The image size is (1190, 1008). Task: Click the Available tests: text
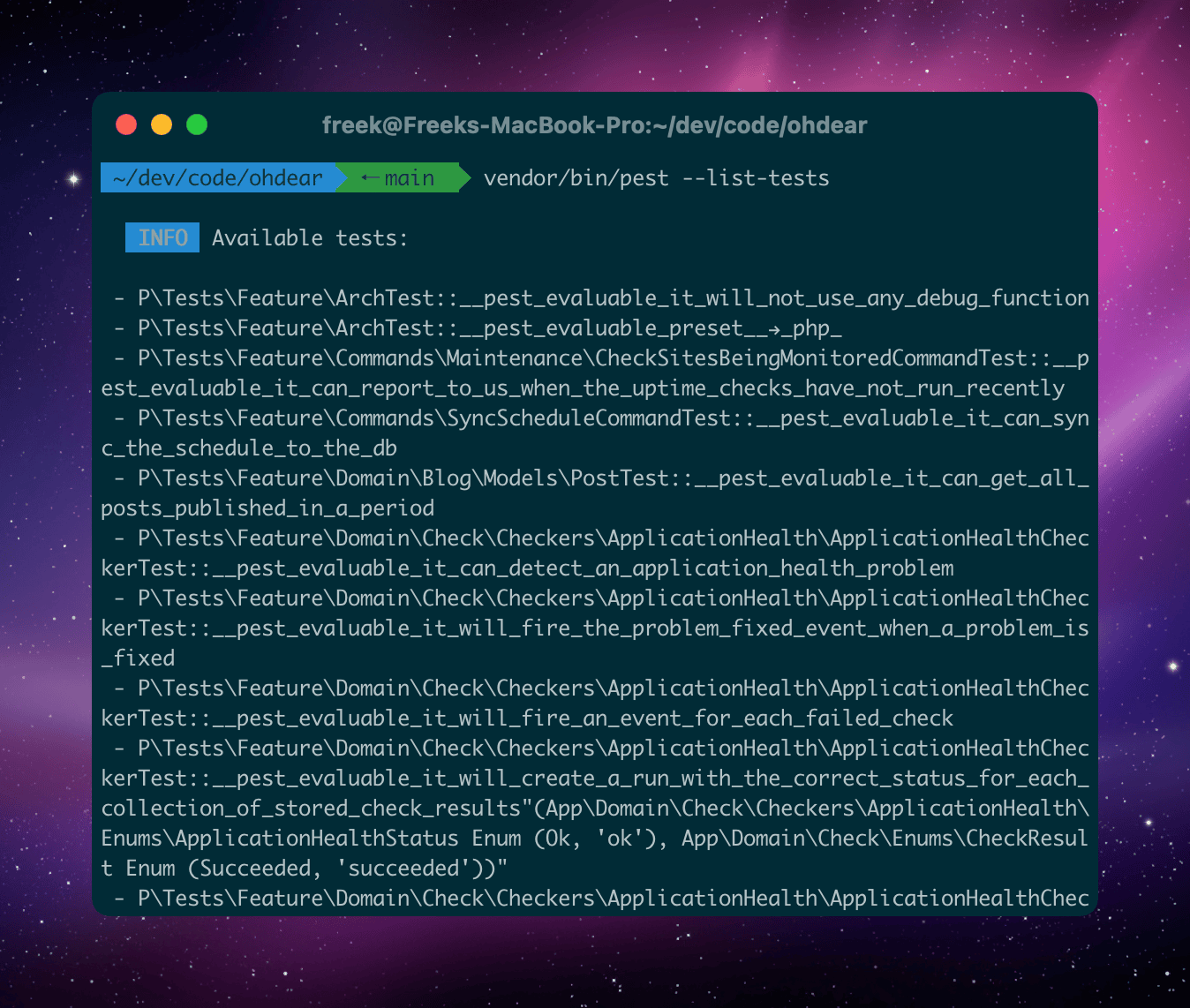(310, 238)
